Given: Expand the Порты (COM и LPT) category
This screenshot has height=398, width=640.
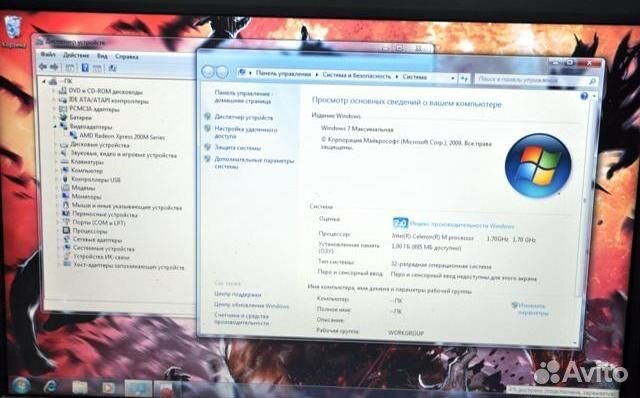Looking at the screenshot, I should click(58, 222).
